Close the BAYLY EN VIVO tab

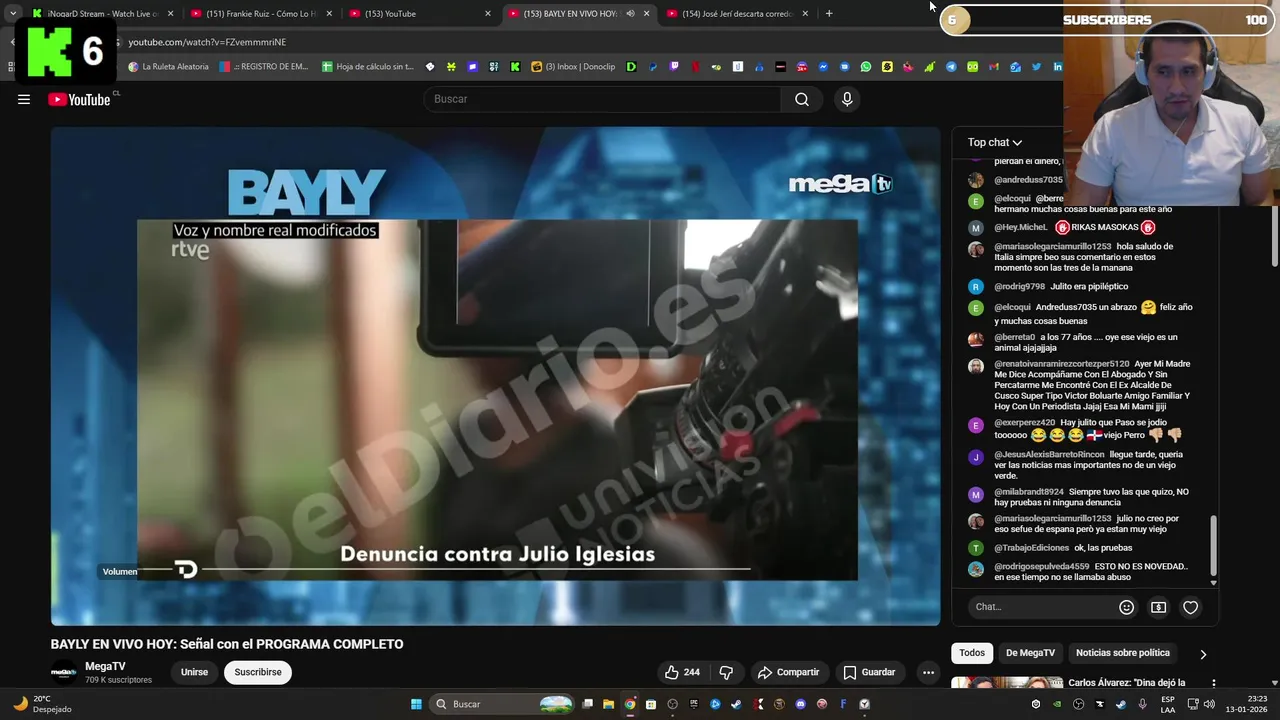coord(647,13)
